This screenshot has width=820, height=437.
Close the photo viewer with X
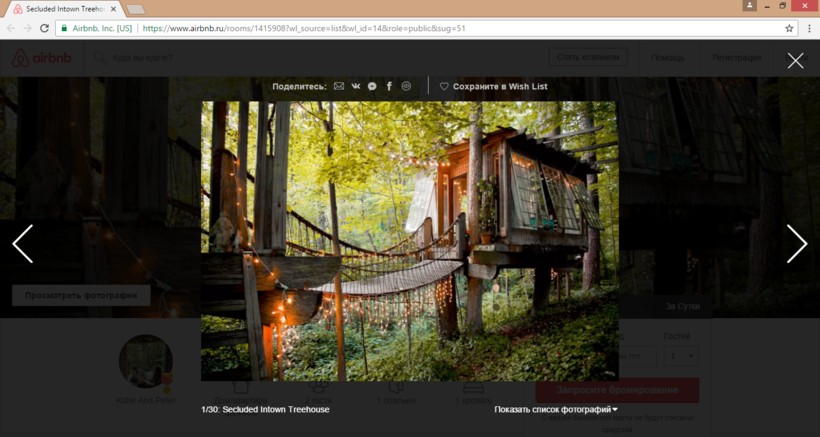coord(795,61)
